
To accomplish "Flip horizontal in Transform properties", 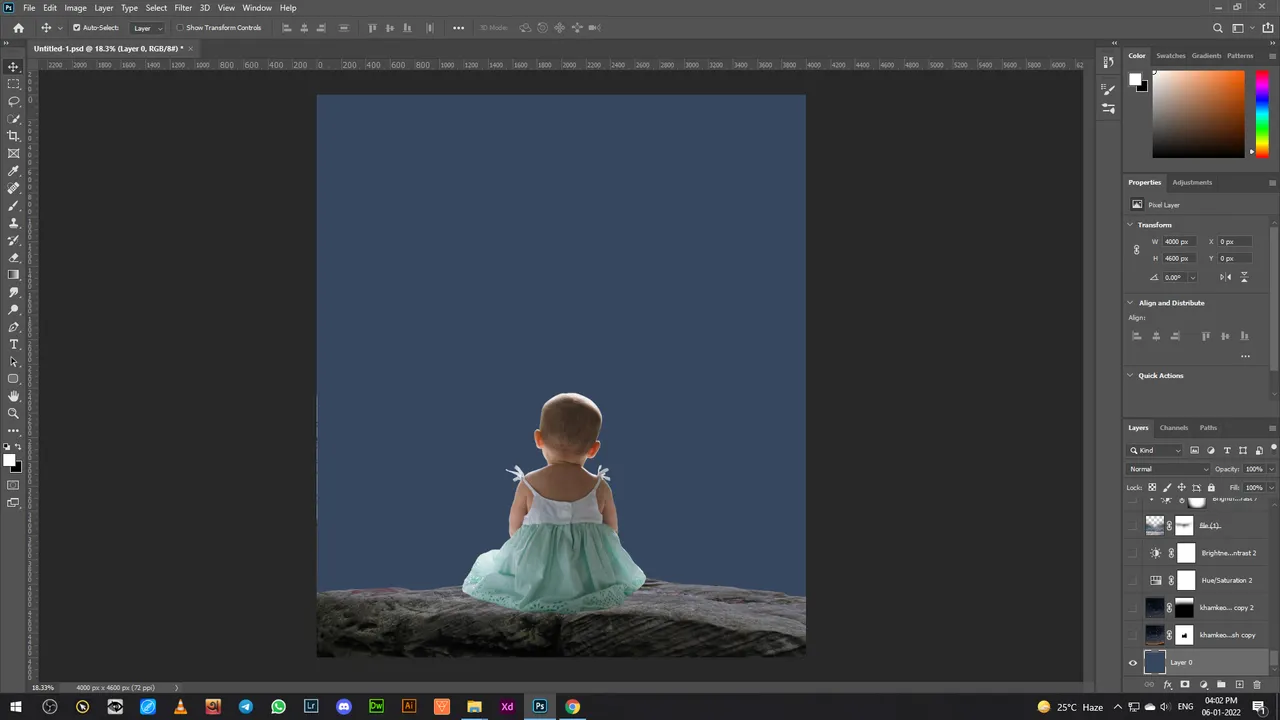I will (x=1226, y=277).
